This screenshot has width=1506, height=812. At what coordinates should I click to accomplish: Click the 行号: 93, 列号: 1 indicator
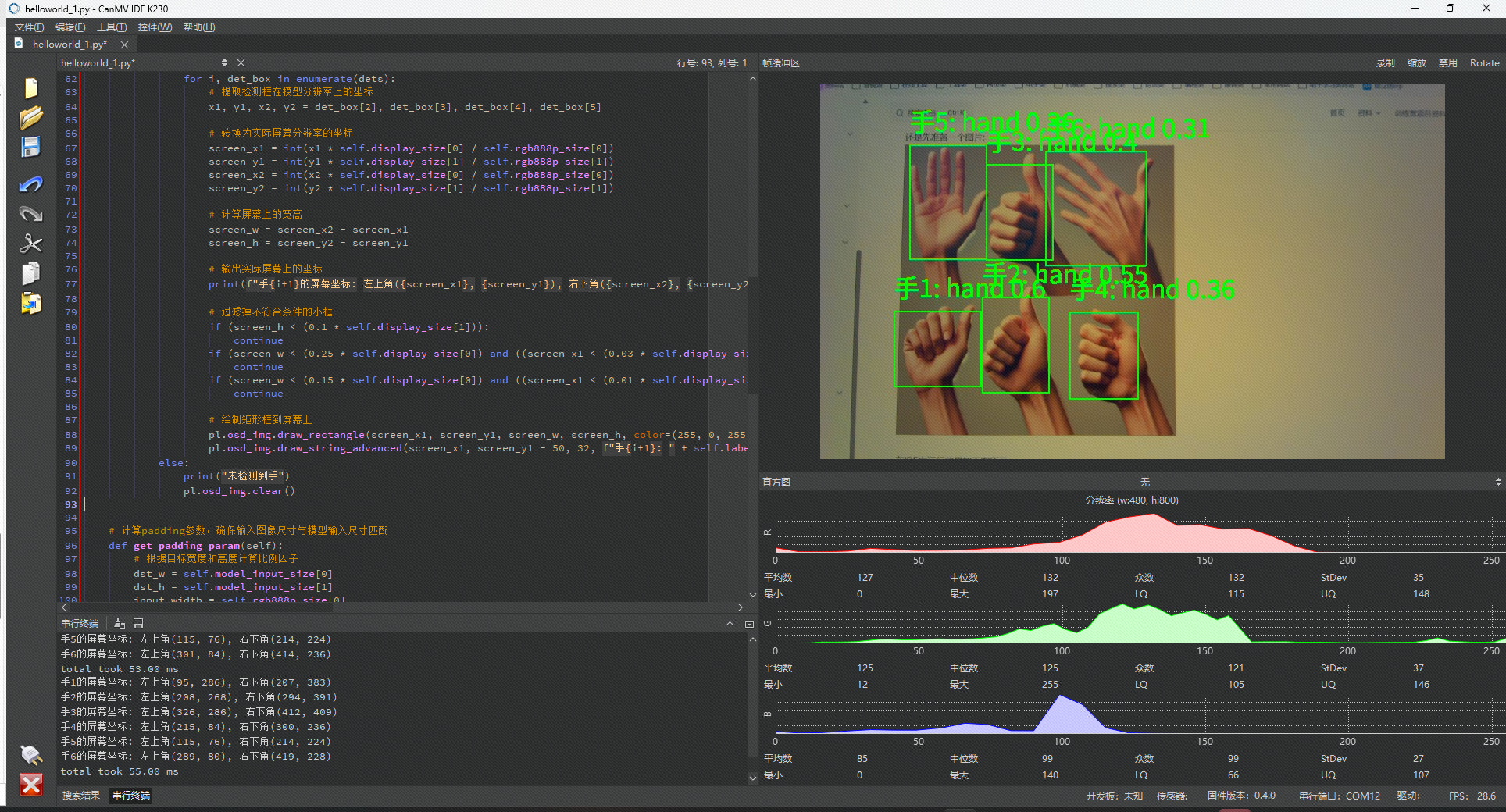pos(712,63)
